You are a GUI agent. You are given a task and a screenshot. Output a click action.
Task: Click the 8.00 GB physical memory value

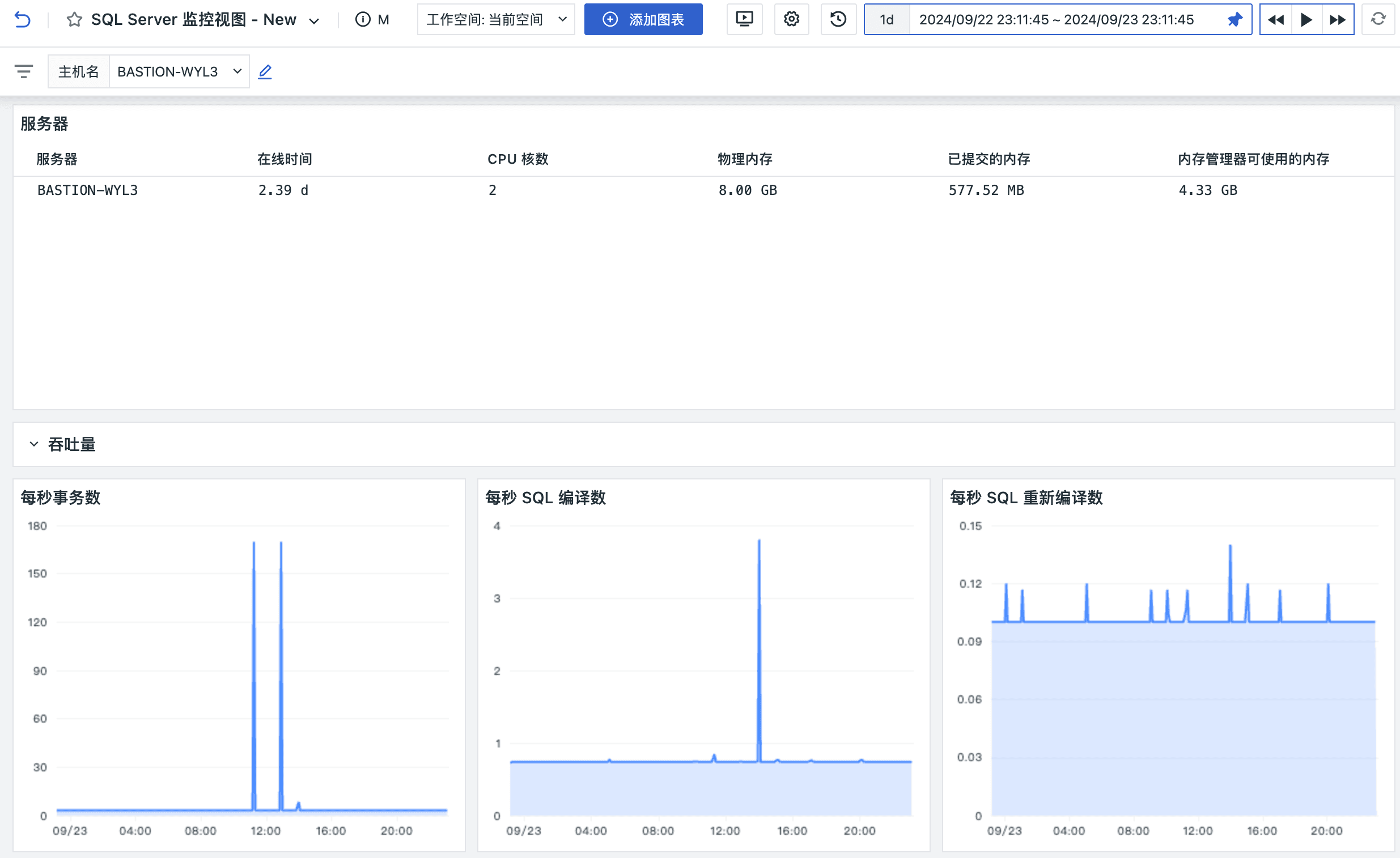748,190
